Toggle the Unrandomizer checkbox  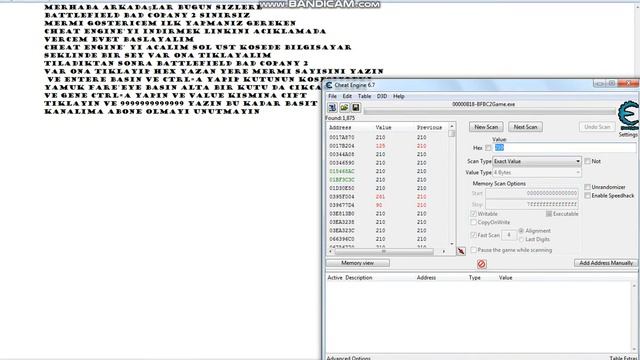[x=587, y=187]
